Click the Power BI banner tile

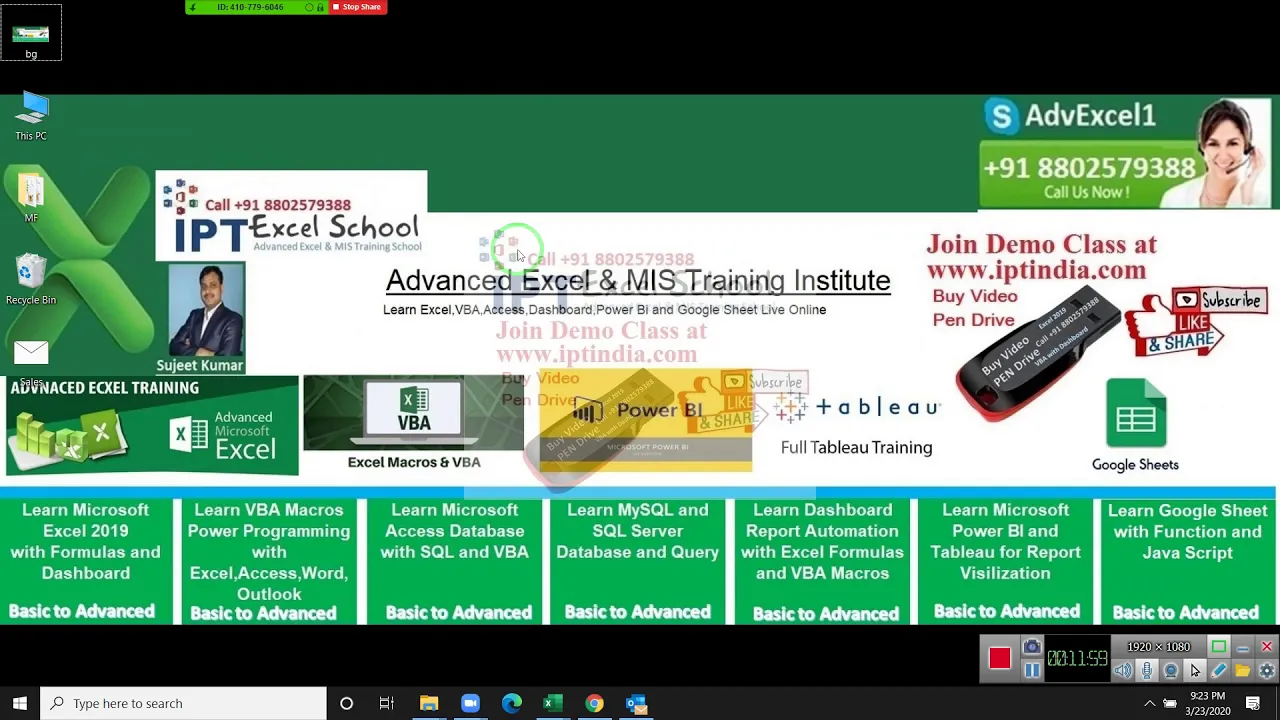[x=645, y=421]
